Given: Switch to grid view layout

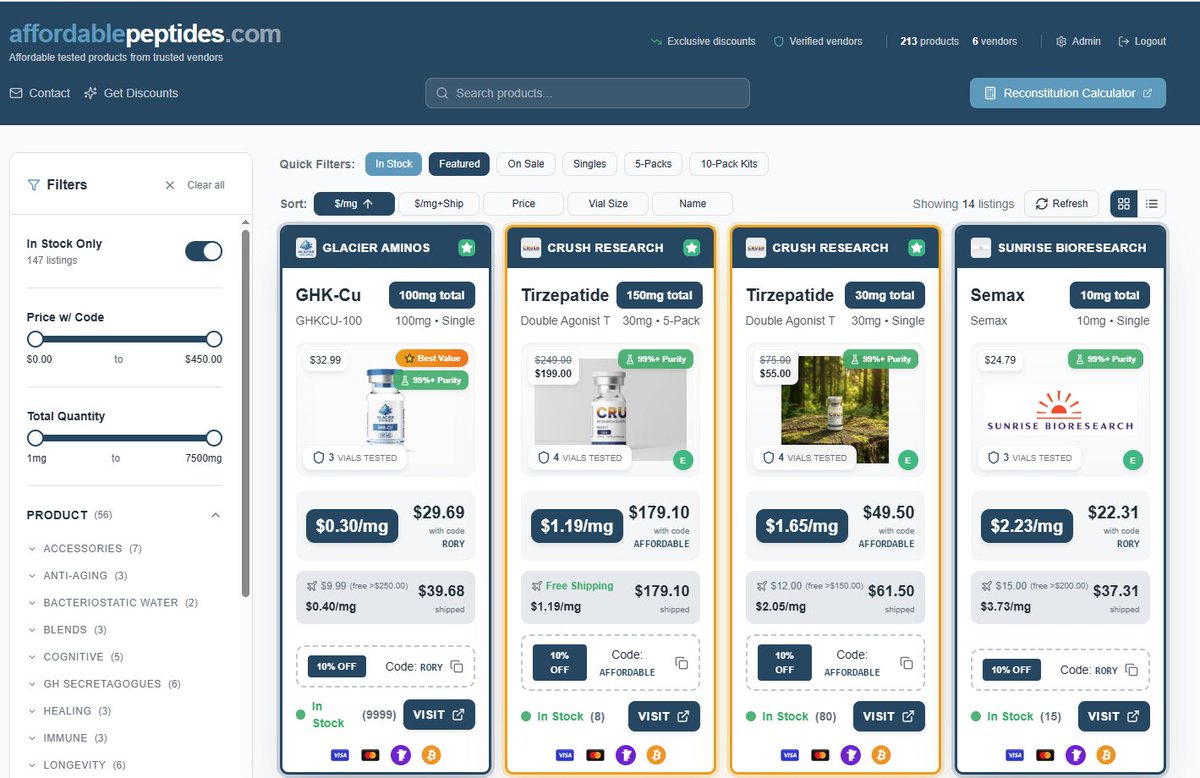Looking at the screenshot, I should click(x=1124, y=204).
